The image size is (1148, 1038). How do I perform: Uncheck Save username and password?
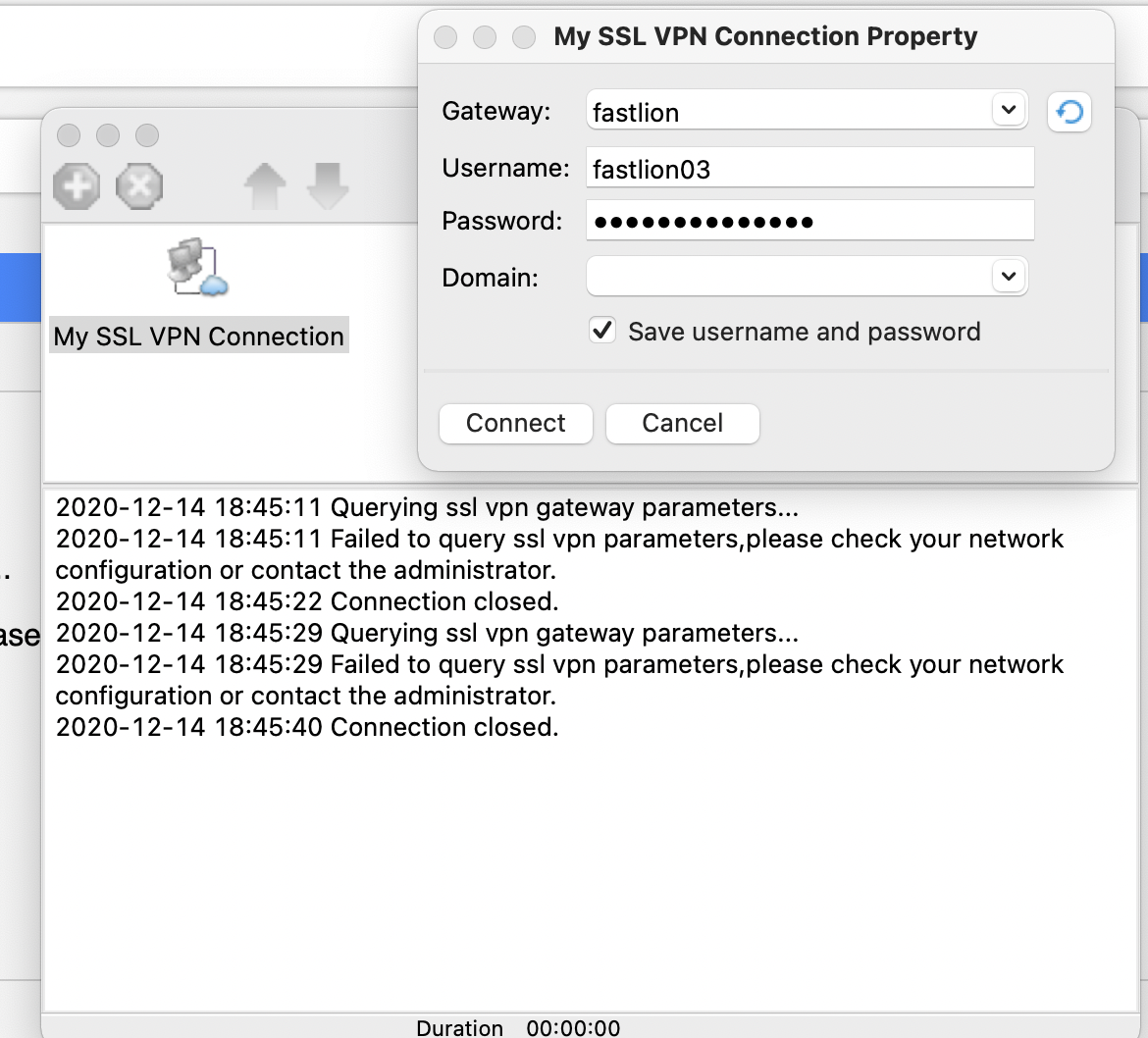[602, 331]
